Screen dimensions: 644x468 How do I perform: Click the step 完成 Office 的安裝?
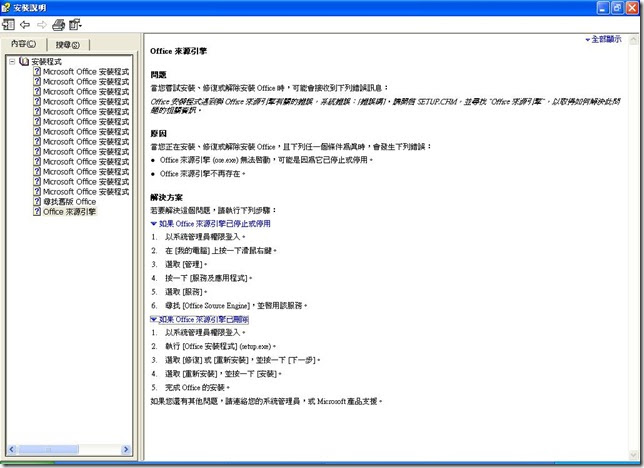pyautogui.click(x=198, y=387)
